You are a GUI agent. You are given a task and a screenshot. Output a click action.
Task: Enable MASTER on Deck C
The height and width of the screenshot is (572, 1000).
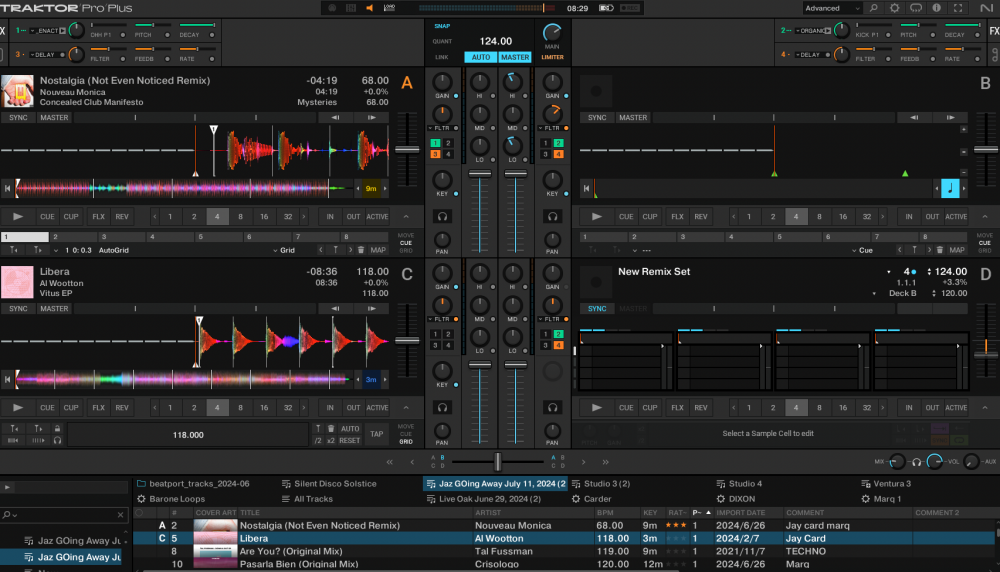tap(53, 309)
